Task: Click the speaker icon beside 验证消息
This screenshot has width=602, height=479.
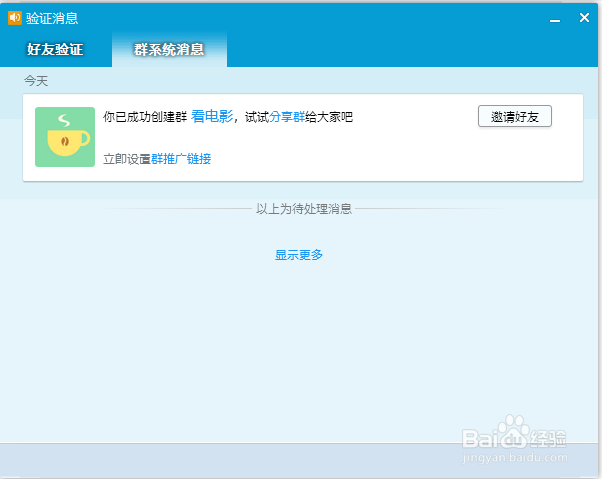Action: point(15,18)
